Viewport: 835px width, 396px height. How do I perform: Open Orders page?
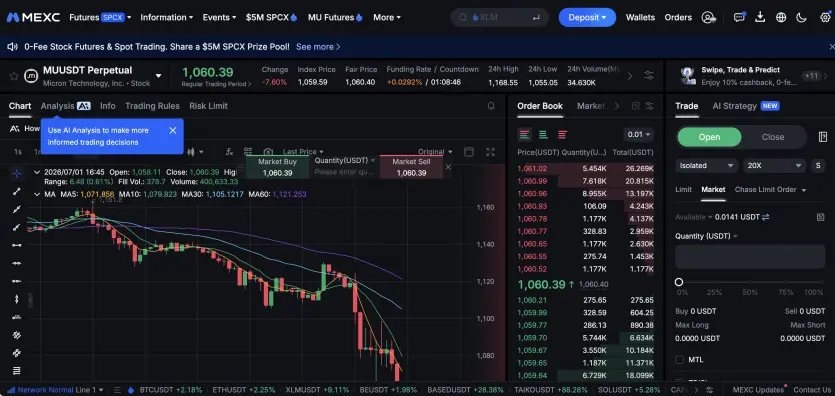(678, 18)
